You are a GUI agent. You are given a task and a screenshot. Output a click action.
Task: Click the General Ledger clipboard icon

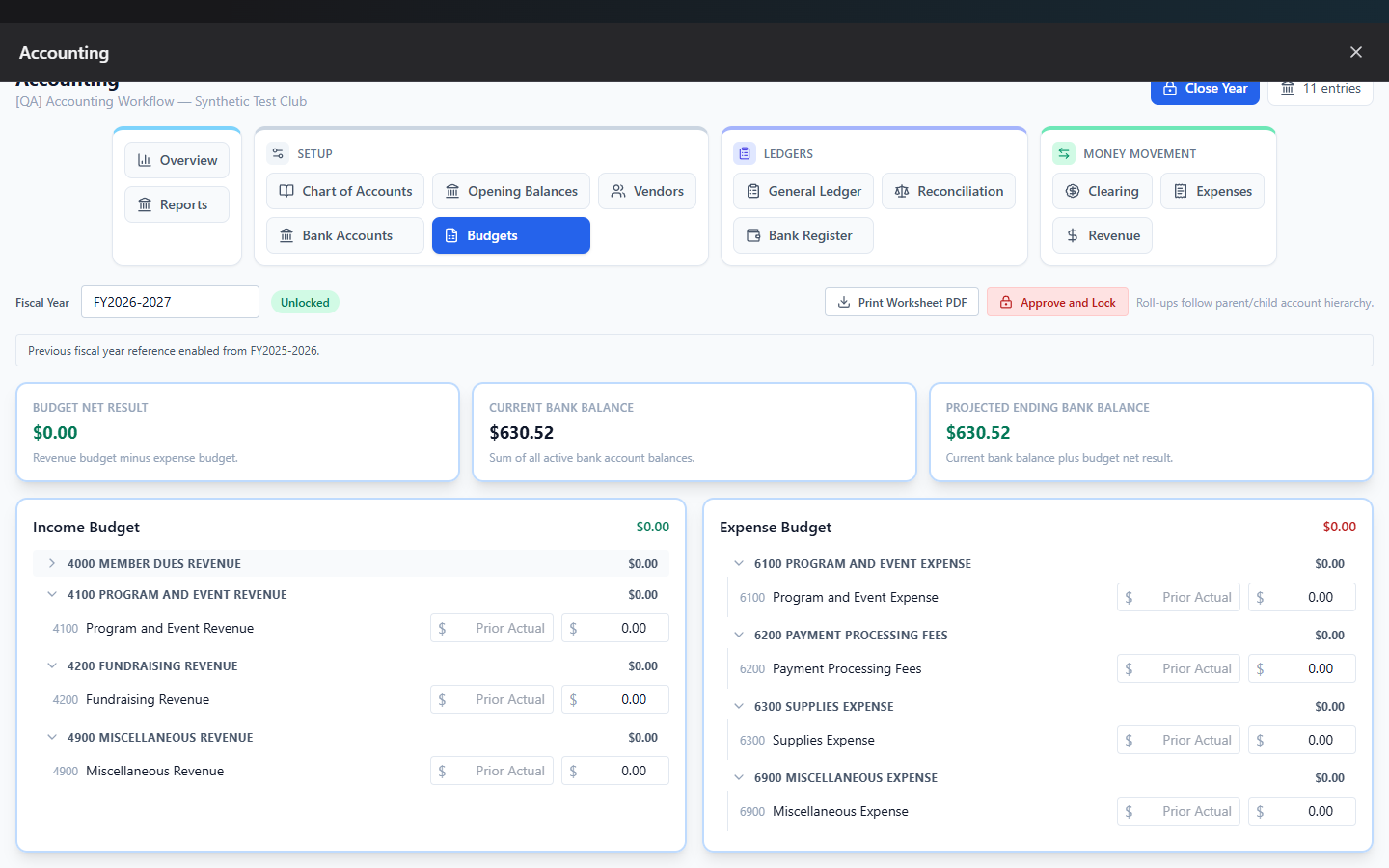click(753, 191)
